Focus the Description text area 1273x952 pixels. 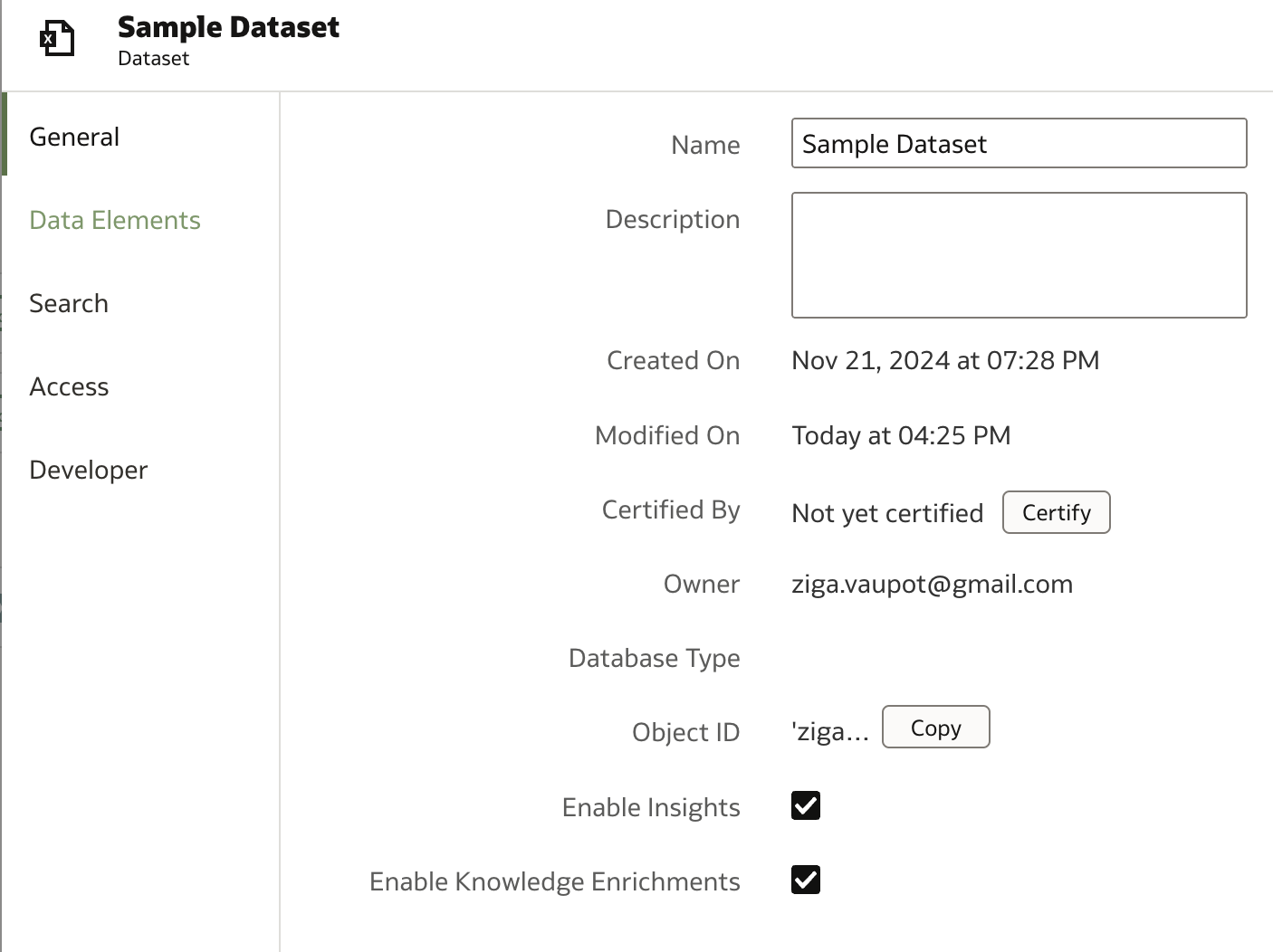(x=1019, y=255)
